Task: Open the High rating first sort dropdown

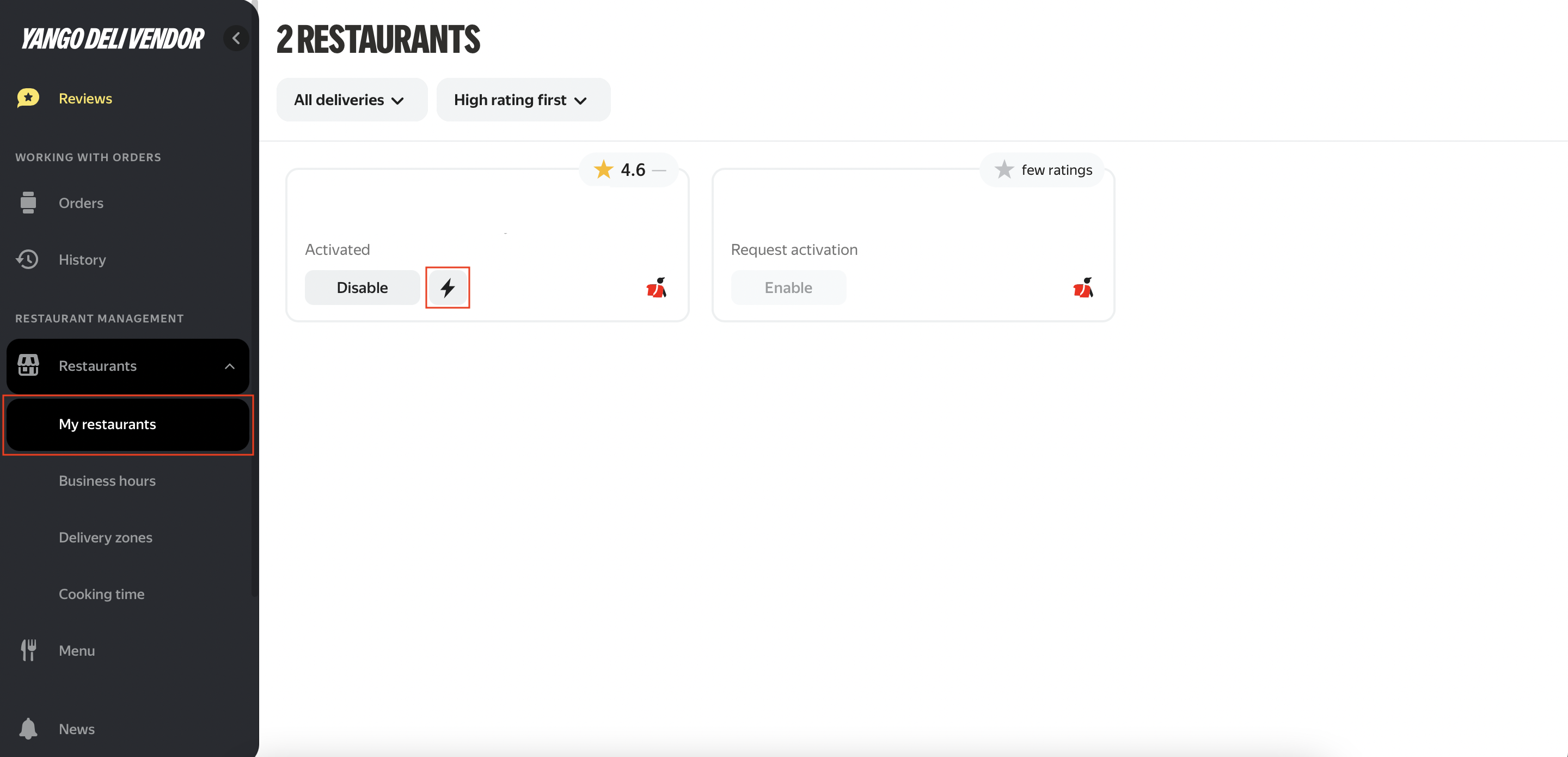Action: coord(523,100)
